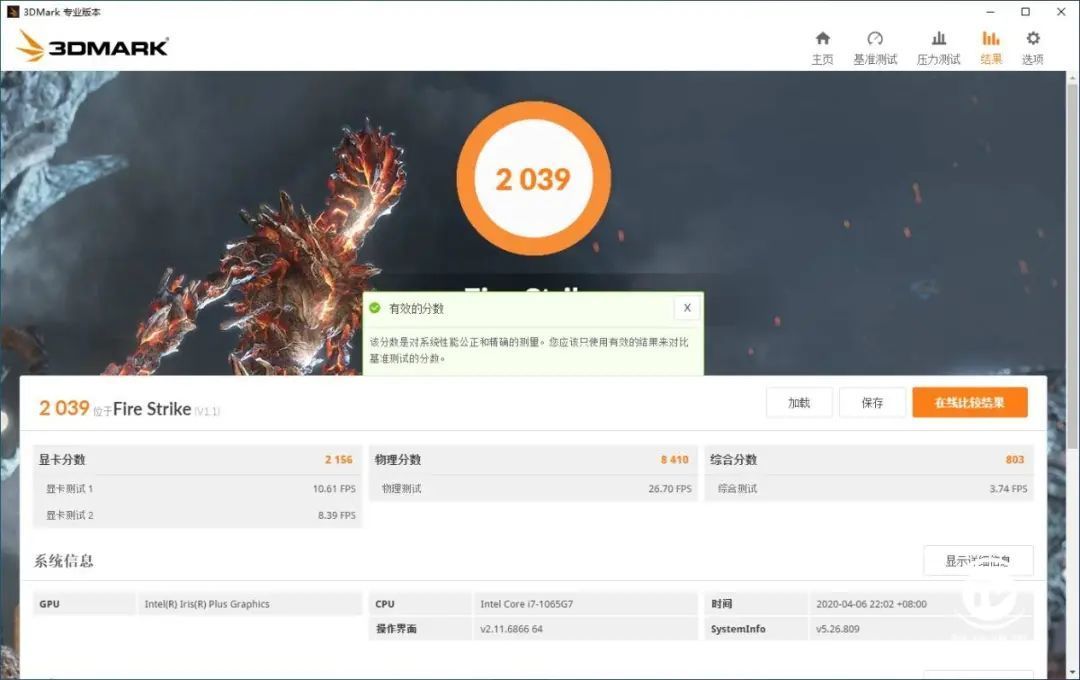Click GUI version v2.11.6866 64
This screenshot has width=1080, height=680.
point(511,629)
